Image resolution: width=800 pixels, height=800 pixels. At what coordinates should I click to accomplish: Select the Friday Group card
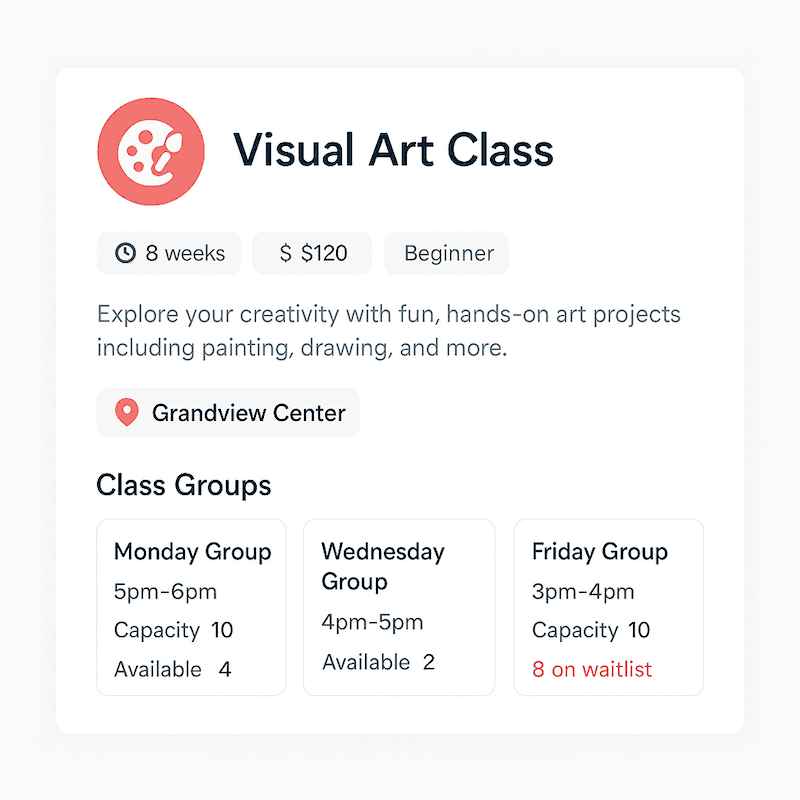[608, 606]
